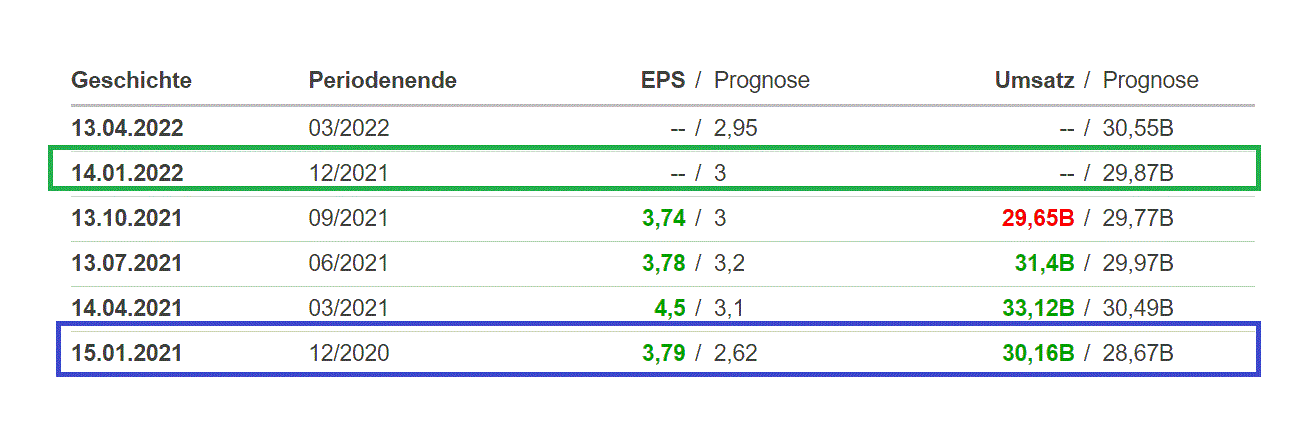The width and height of the screenshot is (1315, 444).
Task: Click the 12/2020 period end cell
Action: pyautogui.click(x=348, y=354)
